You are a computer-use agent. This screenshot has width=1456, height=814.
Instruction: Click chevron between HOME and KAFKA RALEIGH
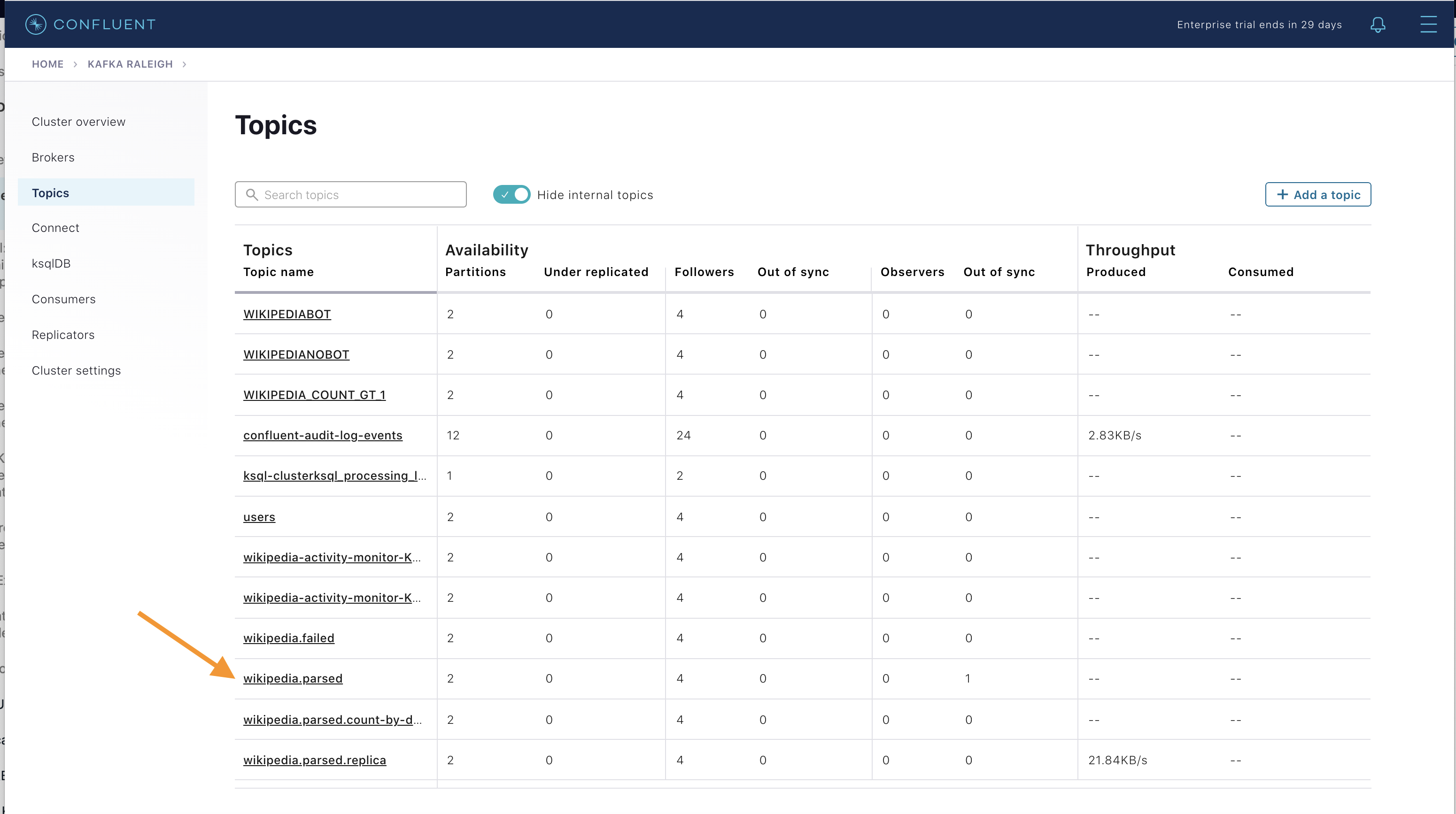tap(75, 64)
